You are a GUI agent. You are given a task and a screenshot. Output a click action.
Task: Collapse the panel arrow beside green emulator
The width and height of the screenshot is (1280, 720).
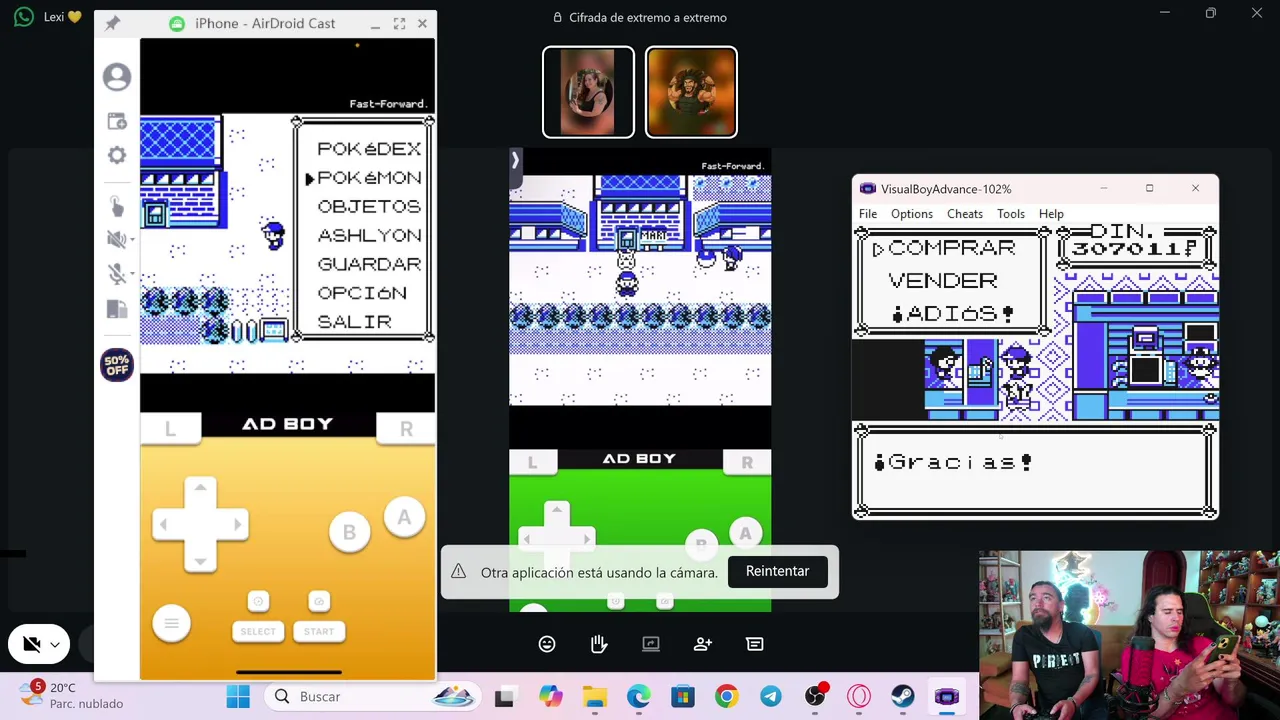coord(516,160)
